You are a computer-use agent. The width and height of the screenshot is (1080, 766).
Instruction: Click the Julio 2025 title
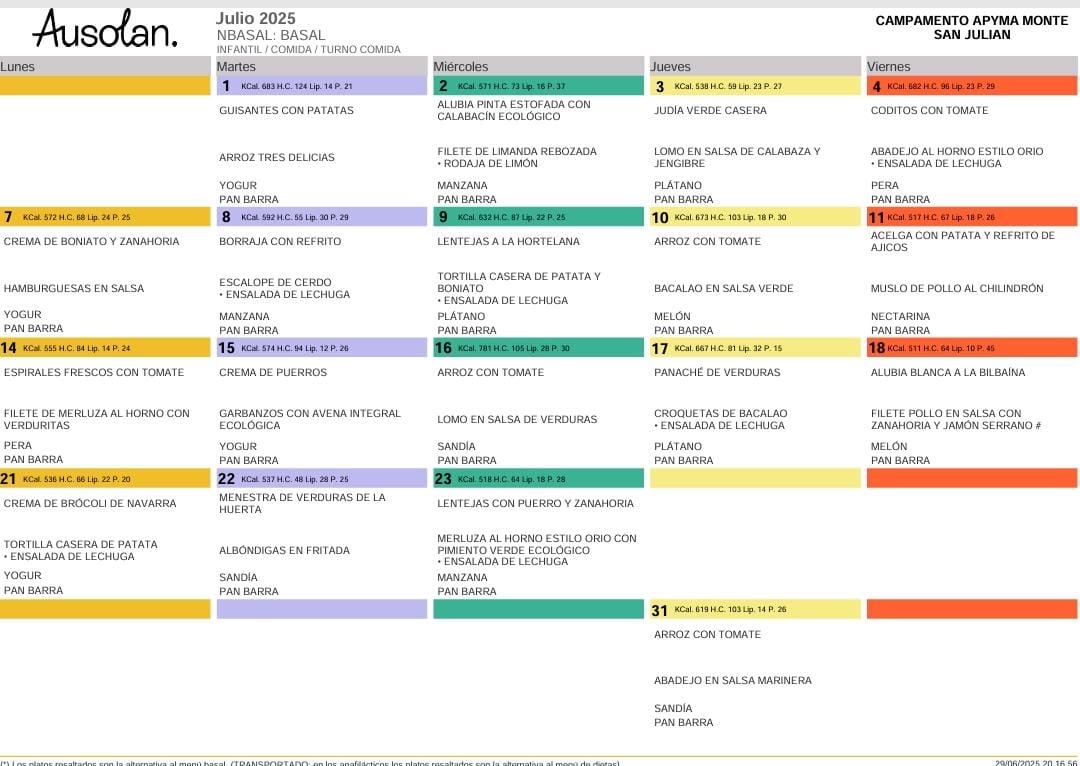click(x=255, y=19)
